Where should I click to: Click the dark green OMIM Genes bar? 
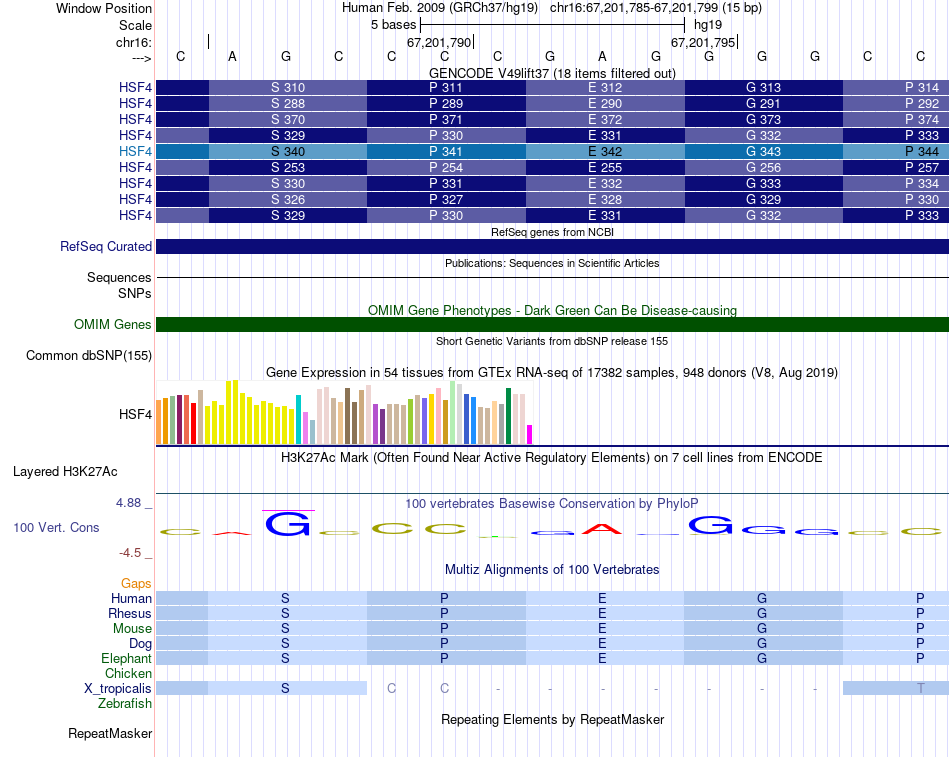point(552,324)
